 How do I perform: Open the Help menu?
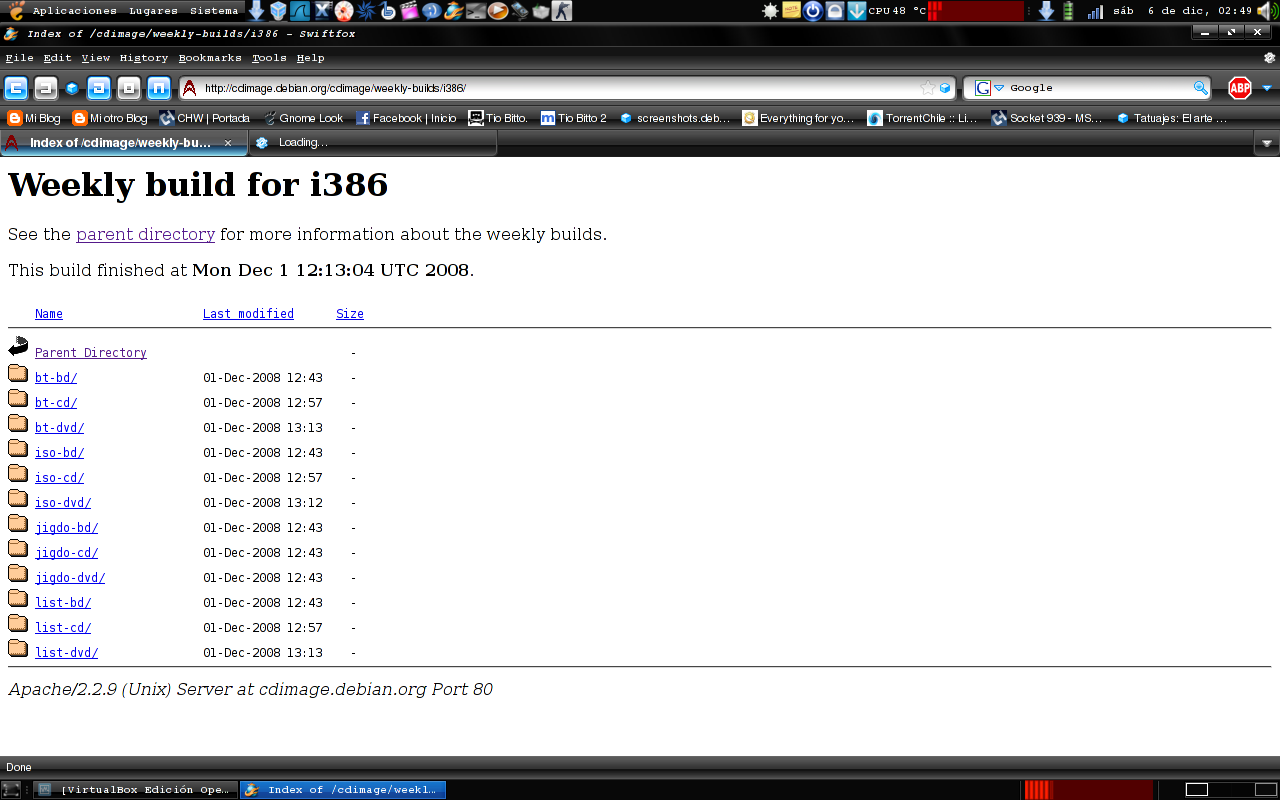310,58
